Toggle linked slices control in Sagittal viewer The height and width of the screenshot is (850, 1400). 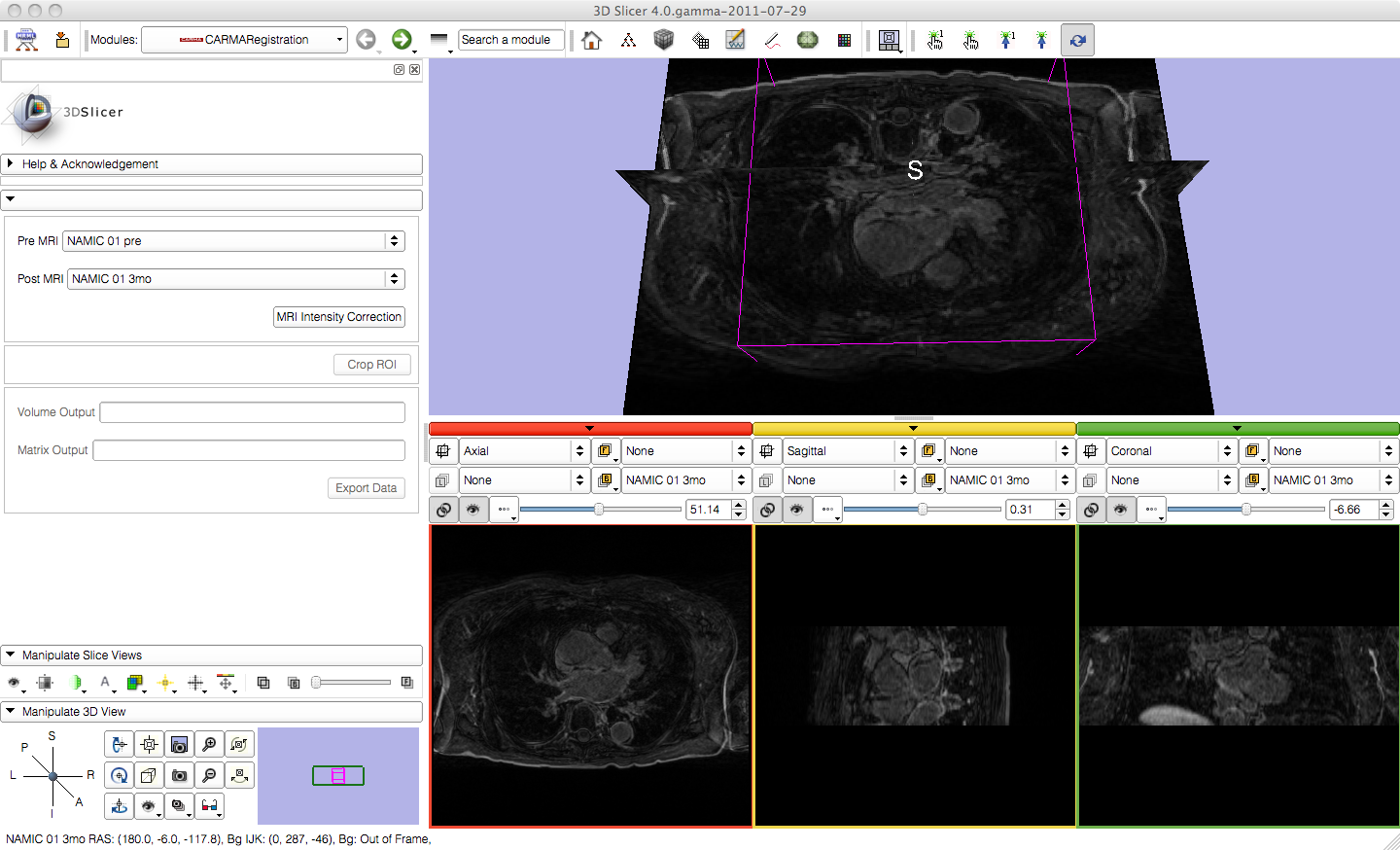[x=768, y=510]
